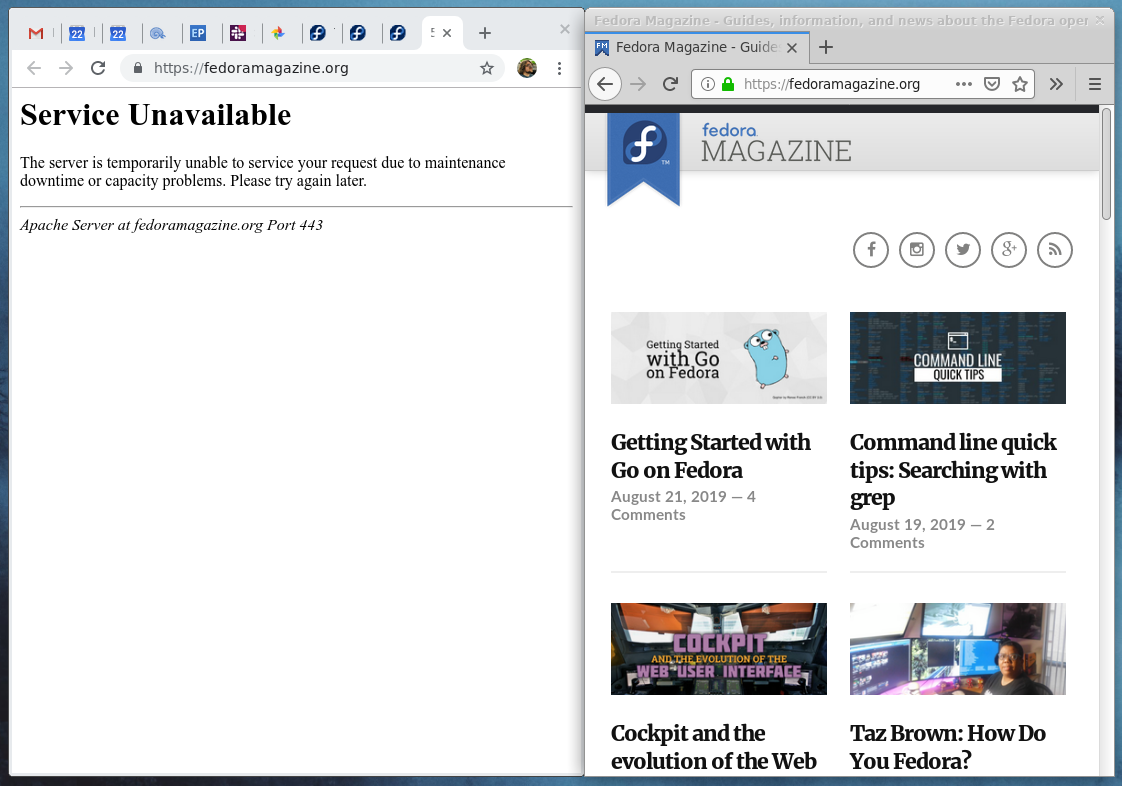Open the Taz Brown article thumbnail
This screenshot has height=786, width=1122.
pyautogui.click(x=958, y=649)
